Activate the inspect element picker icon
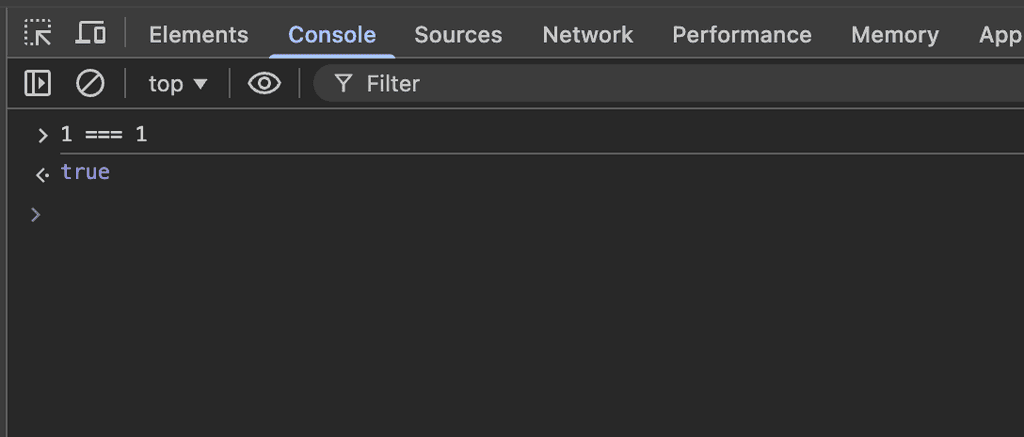This screenshot has height=437, width=1024. click(38, 34)
